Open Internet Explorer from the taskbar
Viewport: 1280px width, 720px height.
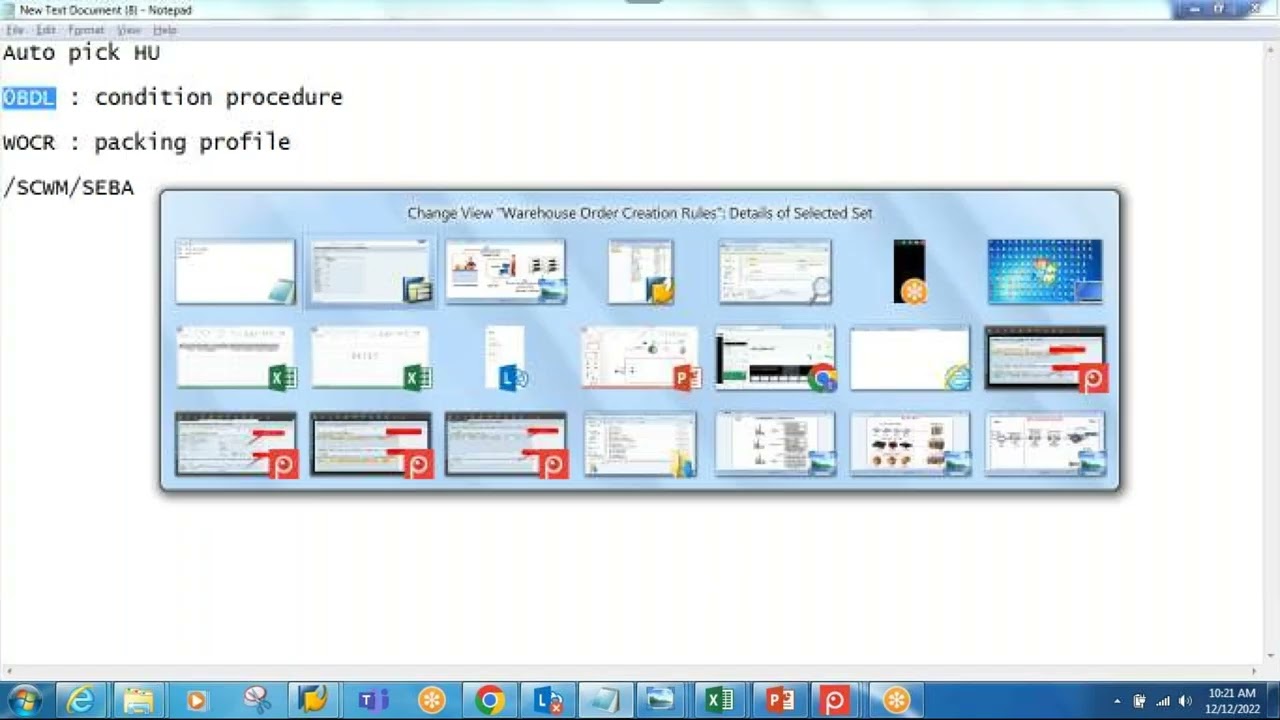pyautogui.click(x=80, y=700)
